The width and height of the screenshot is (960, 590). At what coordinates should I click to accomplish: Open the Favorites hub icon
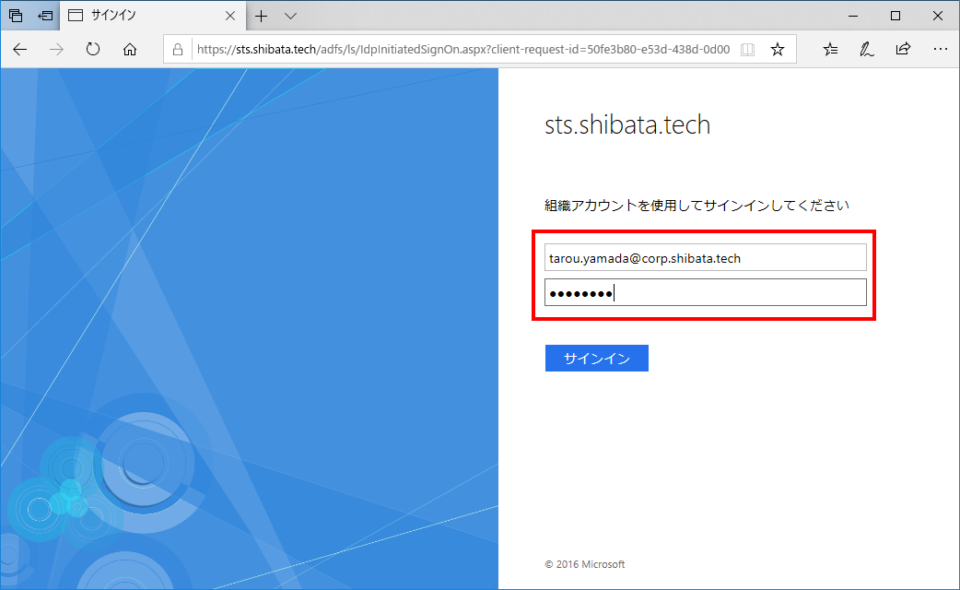coord(830,50)
